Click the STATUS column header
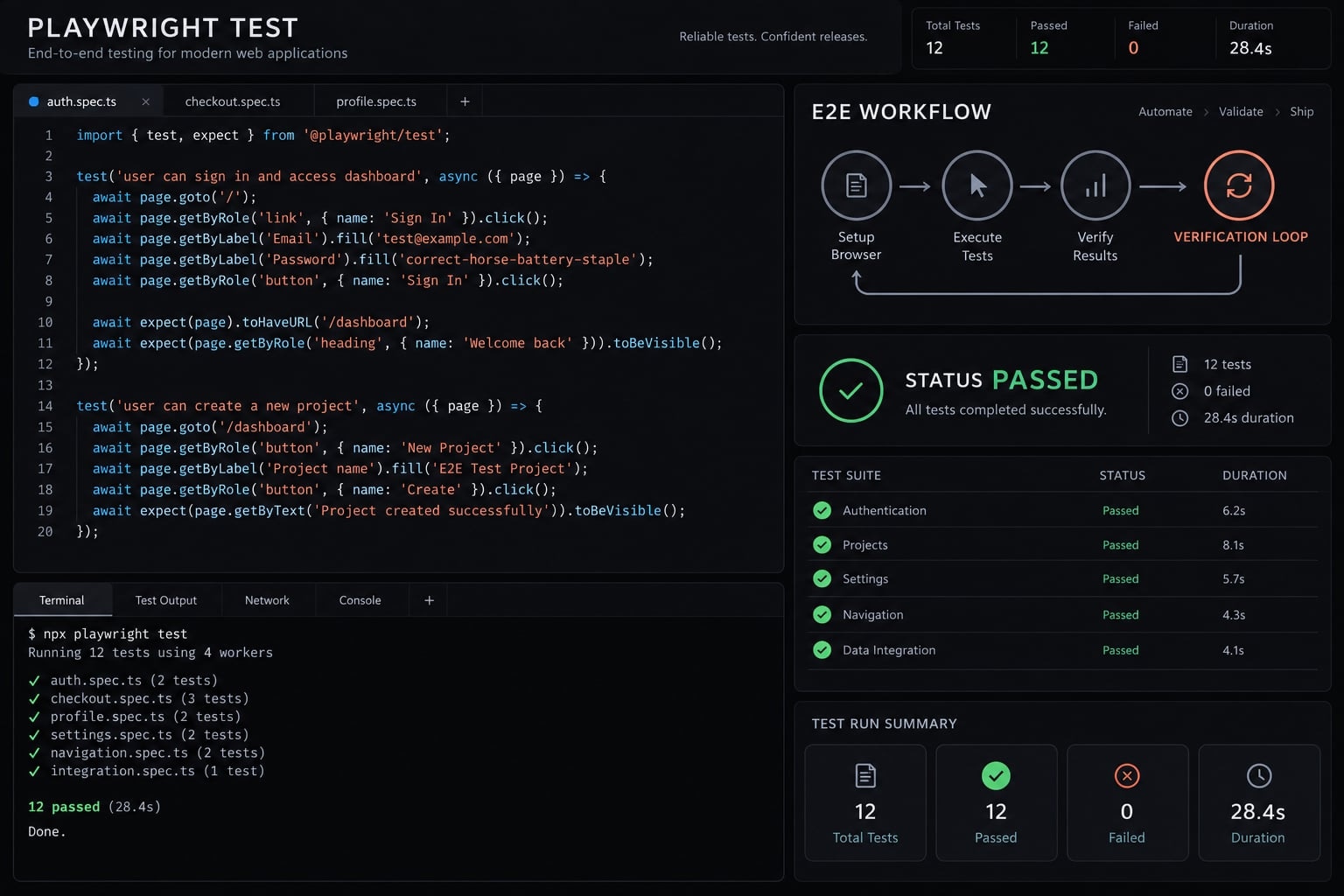The height and width of the screenshot is (896, 1344). click(1123, 475)
